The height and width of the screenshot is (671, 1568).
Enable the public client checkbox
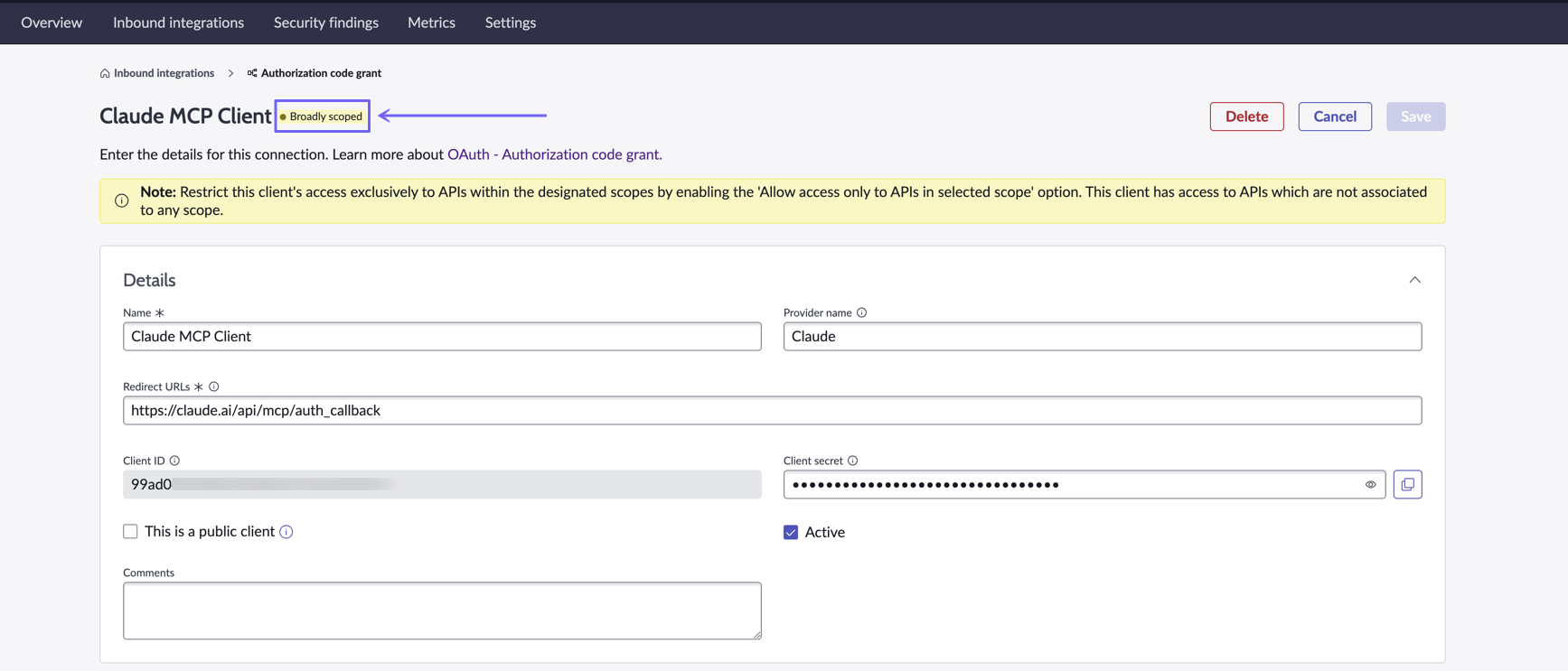[130, 531]
